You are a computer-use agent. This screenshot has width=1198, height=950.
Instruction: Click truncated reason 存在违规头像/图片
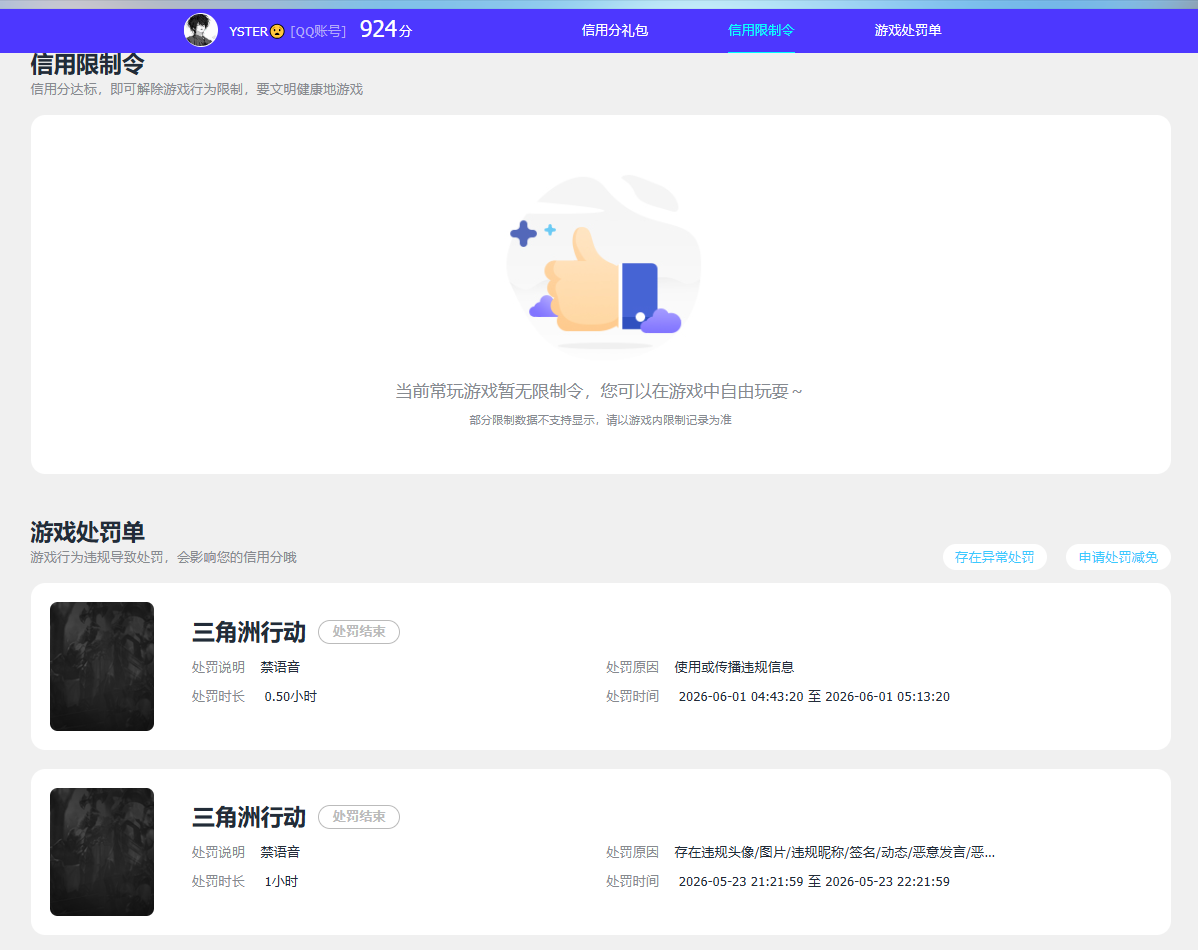click(834, 852)
